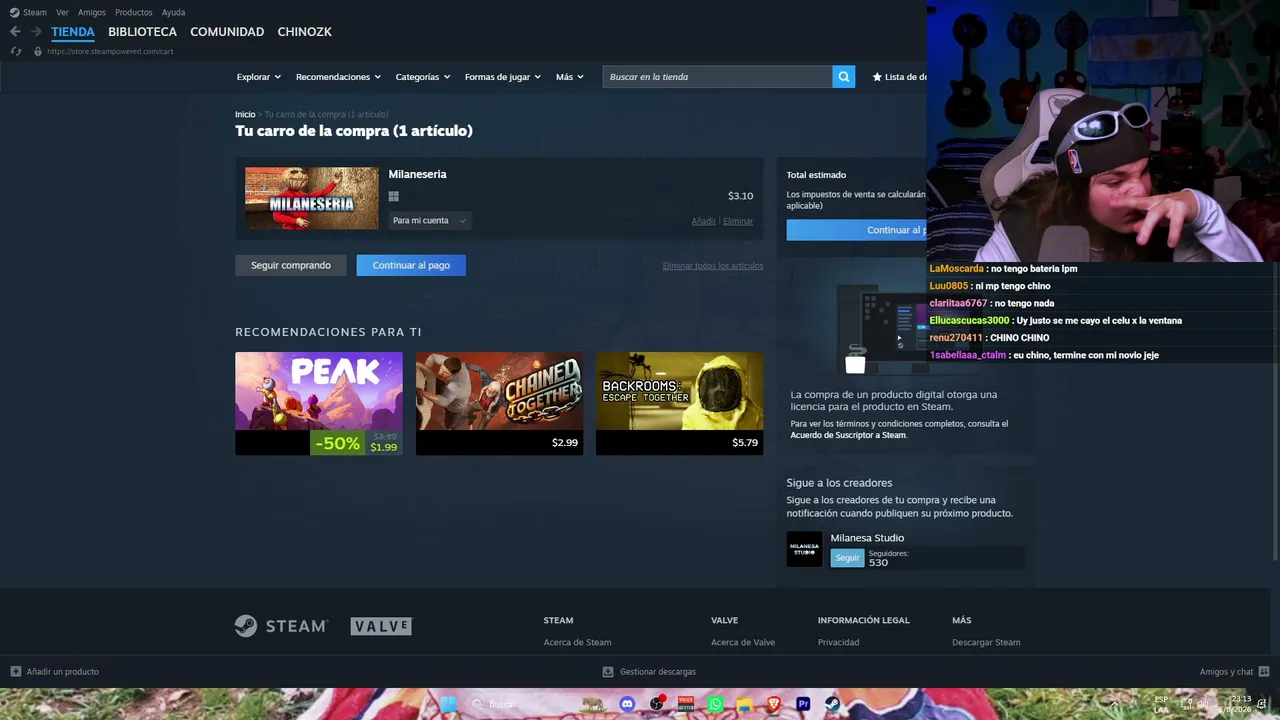Open the Milaneseria game thumbnail
Viewport: 1280px width, 720px height.
[312, 198]
